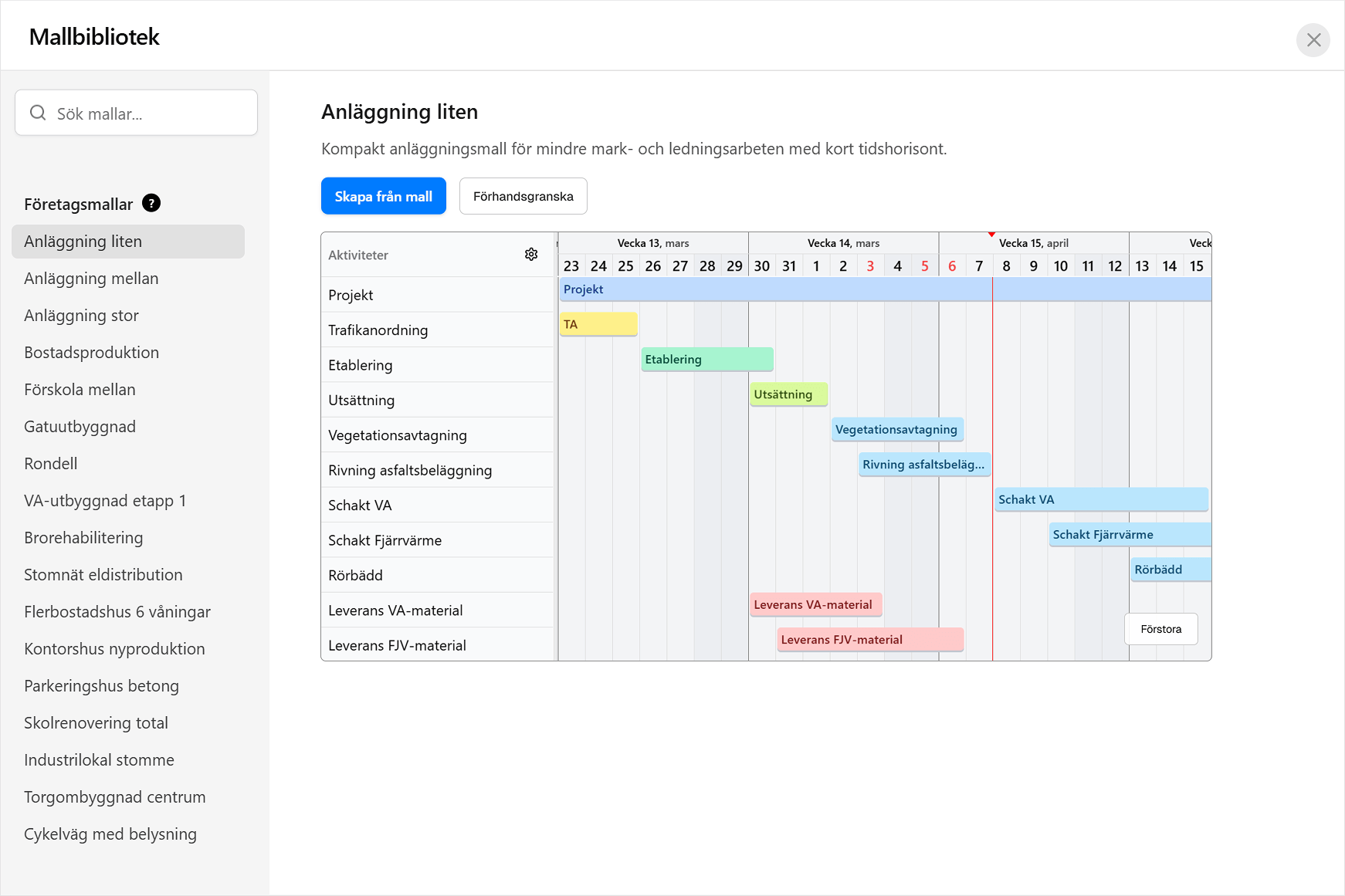Screen dimensions: 1345x896
Task: Select the Anläggning mellan template
Action: [x=90, y=278]
